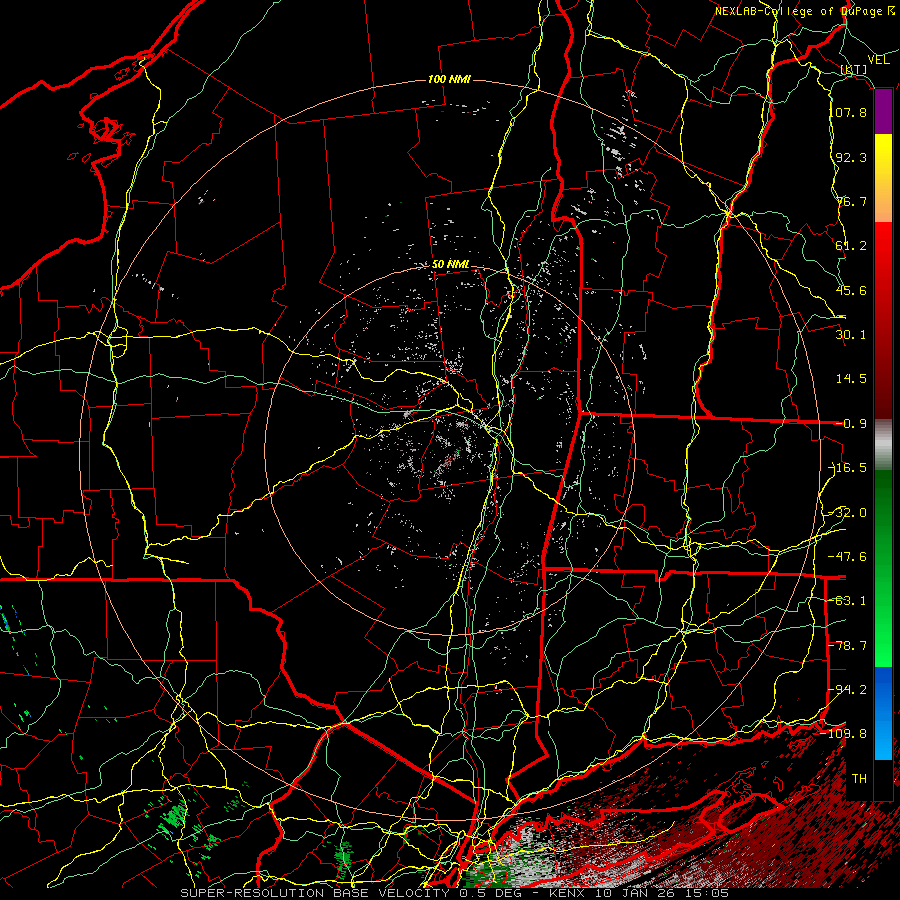900x900 pixels.
Task: Click the 45.6 legend value
Action: (851, 290)
